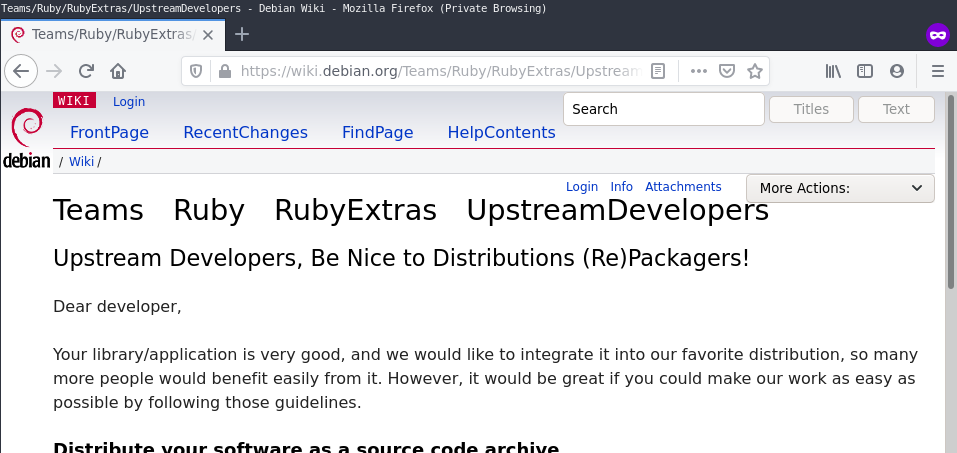Click Login link above page title
Screen dimensions: 957x453
pos(582,187)
